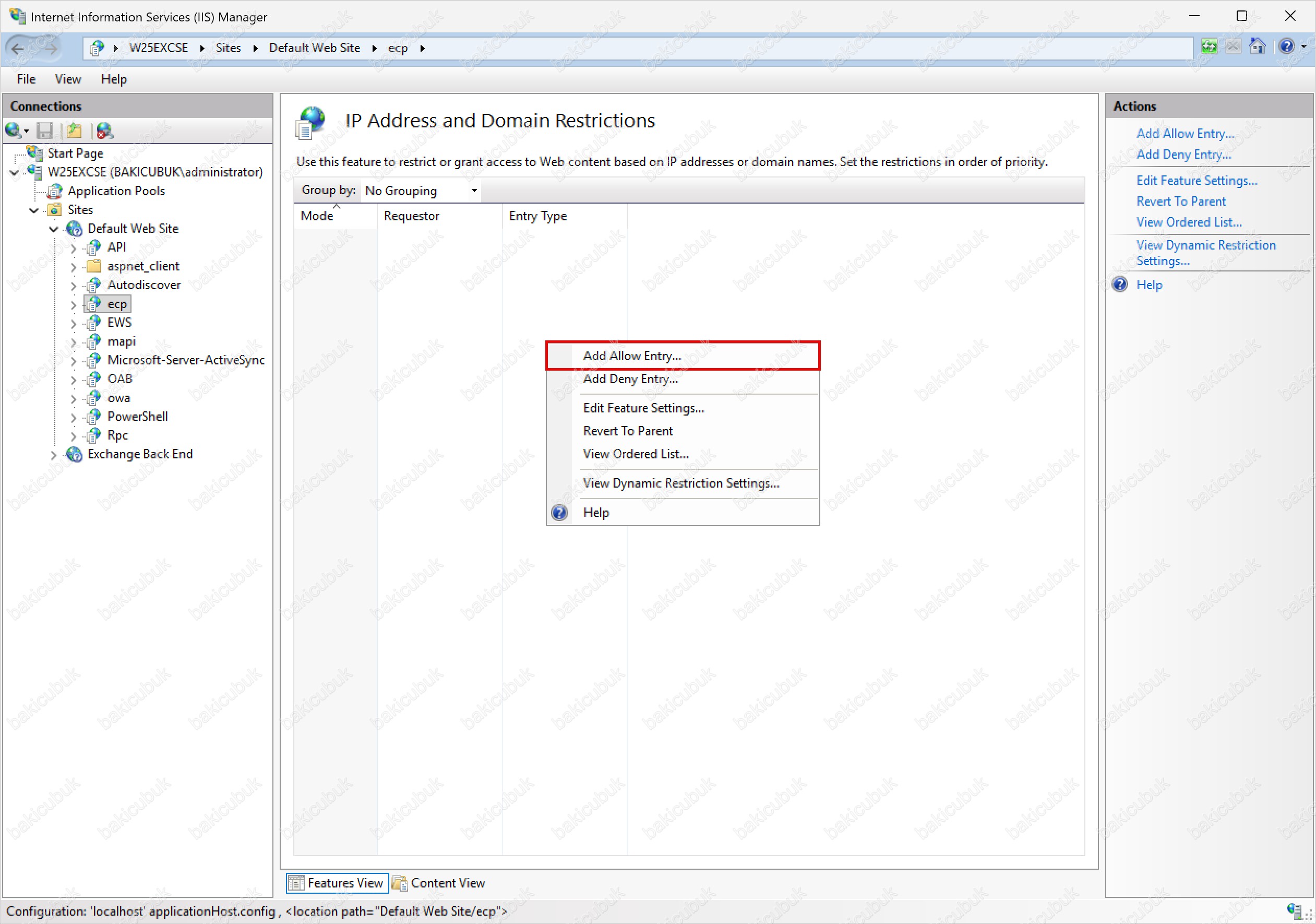Select the mapi application node
Image resolution: width=1316 pixels, height=924 pixels.
pos(122,341)
